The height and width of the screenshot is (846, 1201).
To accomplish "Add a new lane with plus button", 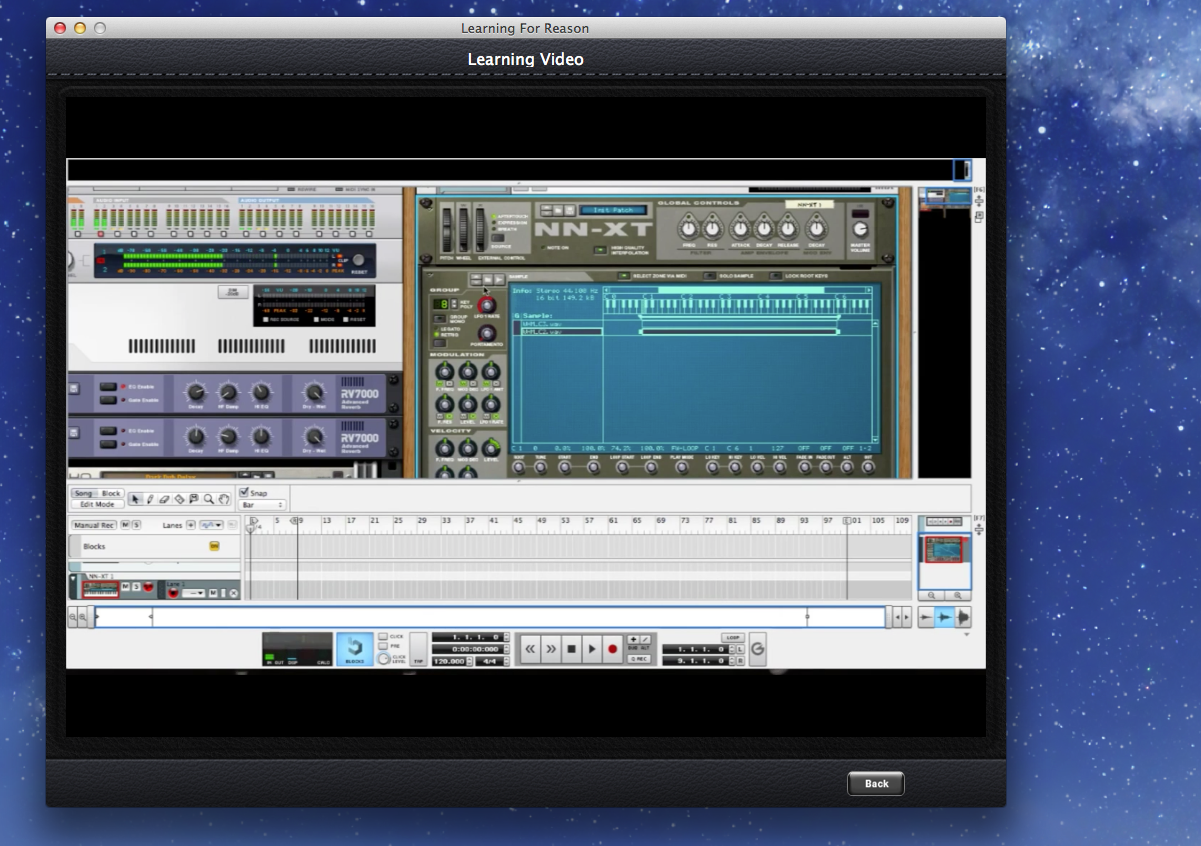I will click(190, 525).
